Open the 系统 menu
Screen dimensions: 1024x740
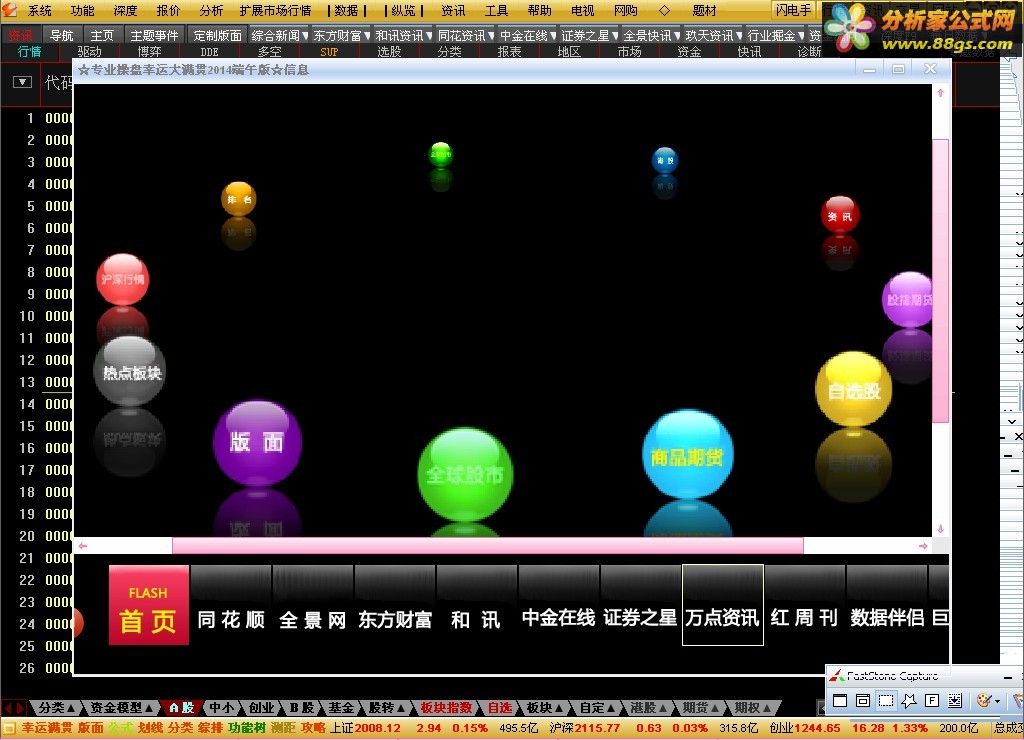tap(39, 10)
